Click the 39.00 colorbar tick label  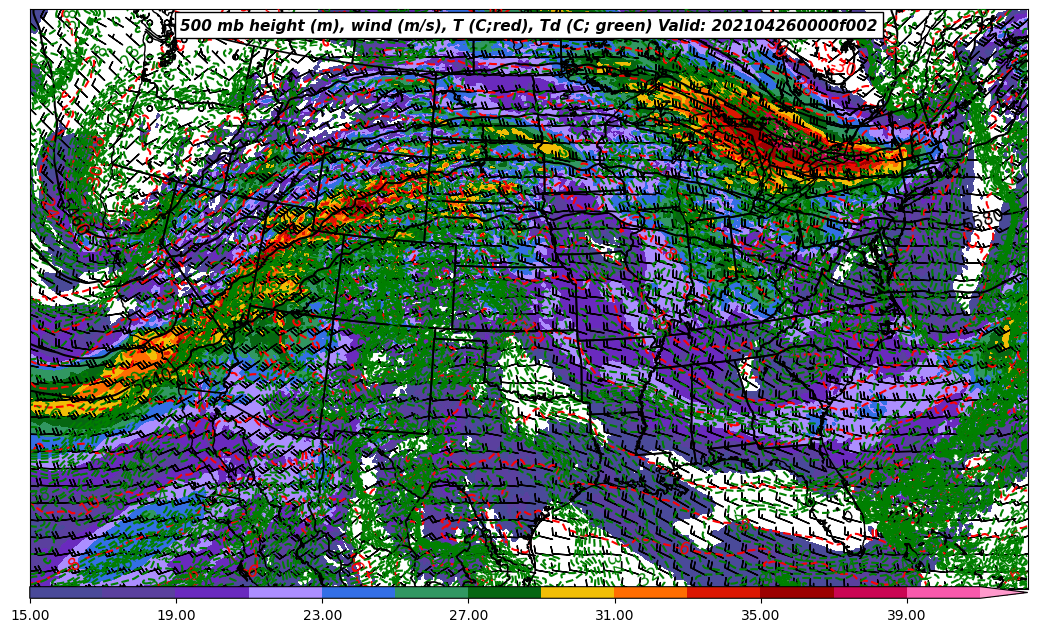pos(906,615)
